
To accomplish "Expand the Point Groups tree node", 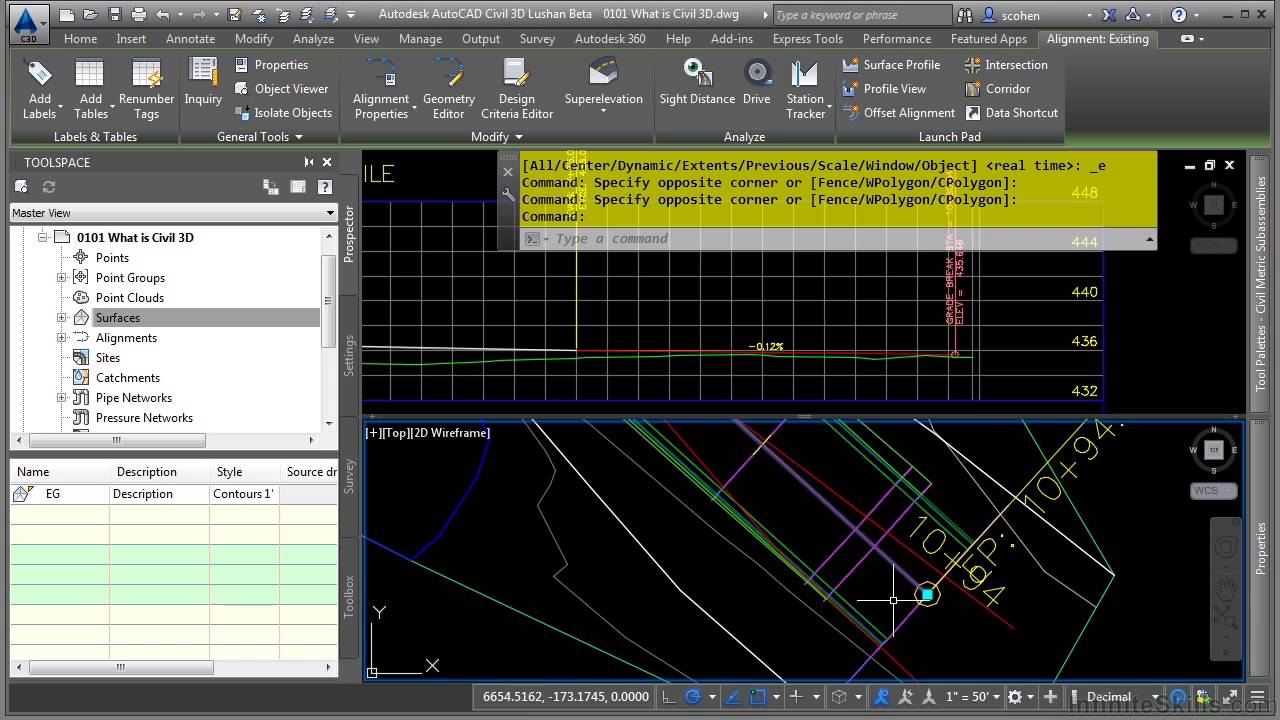I will (62, 278).
